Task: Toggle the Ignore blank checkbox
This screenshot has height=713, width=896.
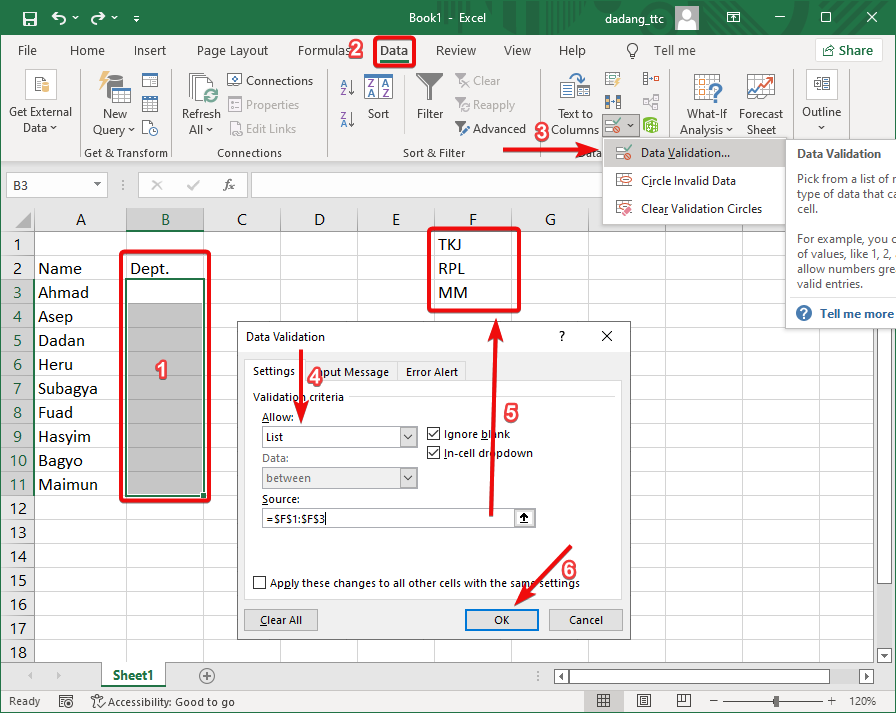Action: tap(434, 434)
